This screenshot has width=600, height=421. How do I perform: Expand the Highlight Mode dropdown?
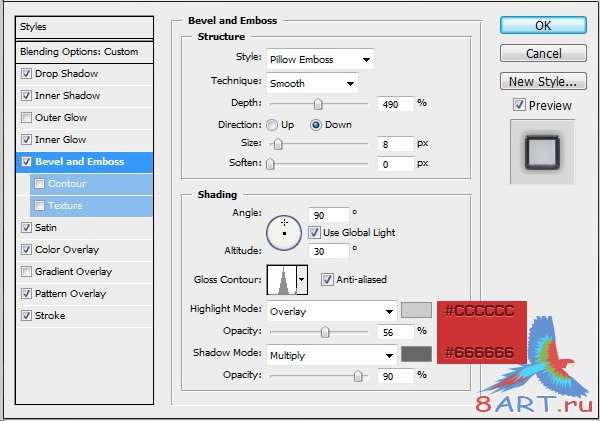[x=331, y=311]
